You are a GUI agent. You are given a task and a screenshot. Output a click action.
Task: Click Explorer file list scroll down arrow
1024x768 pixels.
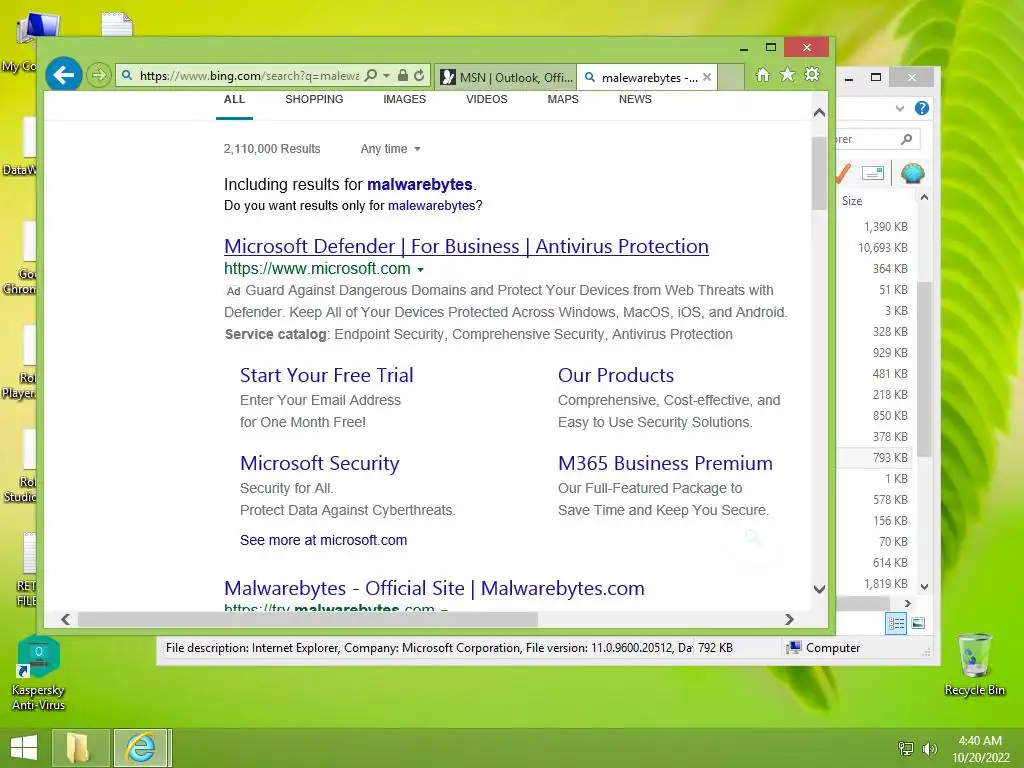924,586
